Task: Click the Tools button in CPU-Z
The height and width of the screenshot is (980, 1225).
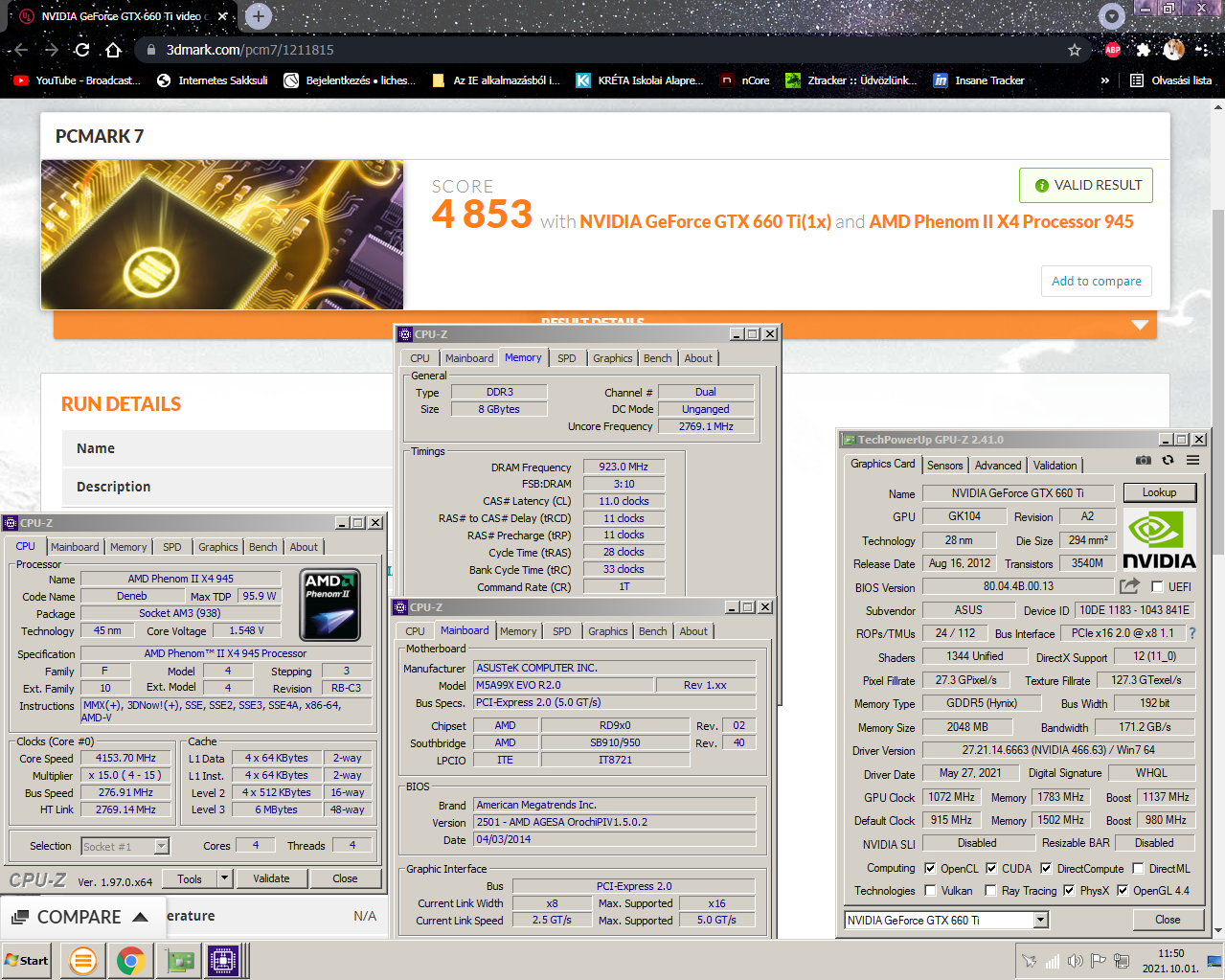Action: 190,878
